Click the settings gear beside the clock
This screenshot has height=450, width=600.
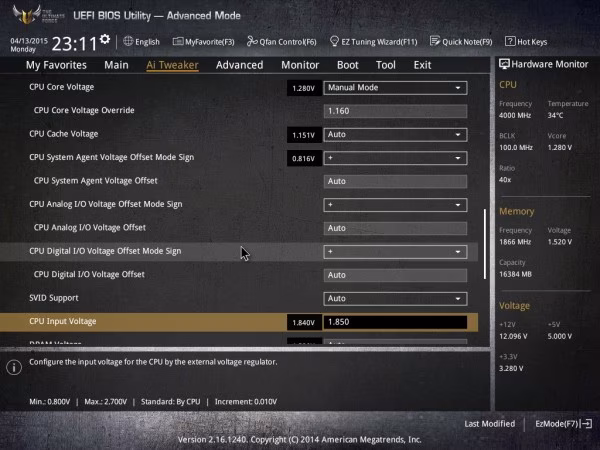coord(104,39)
